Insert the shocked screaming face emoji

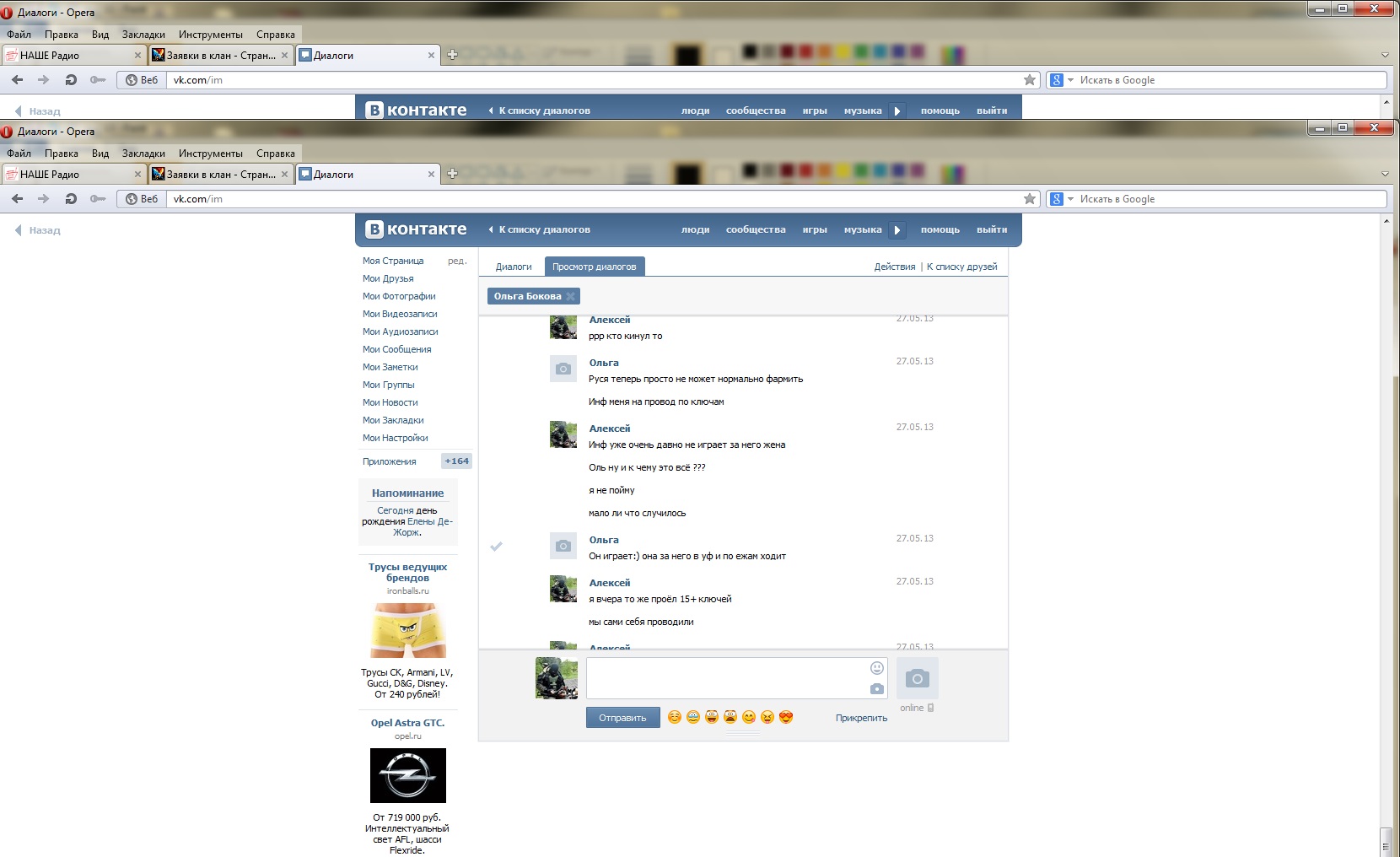coord(730,717)
